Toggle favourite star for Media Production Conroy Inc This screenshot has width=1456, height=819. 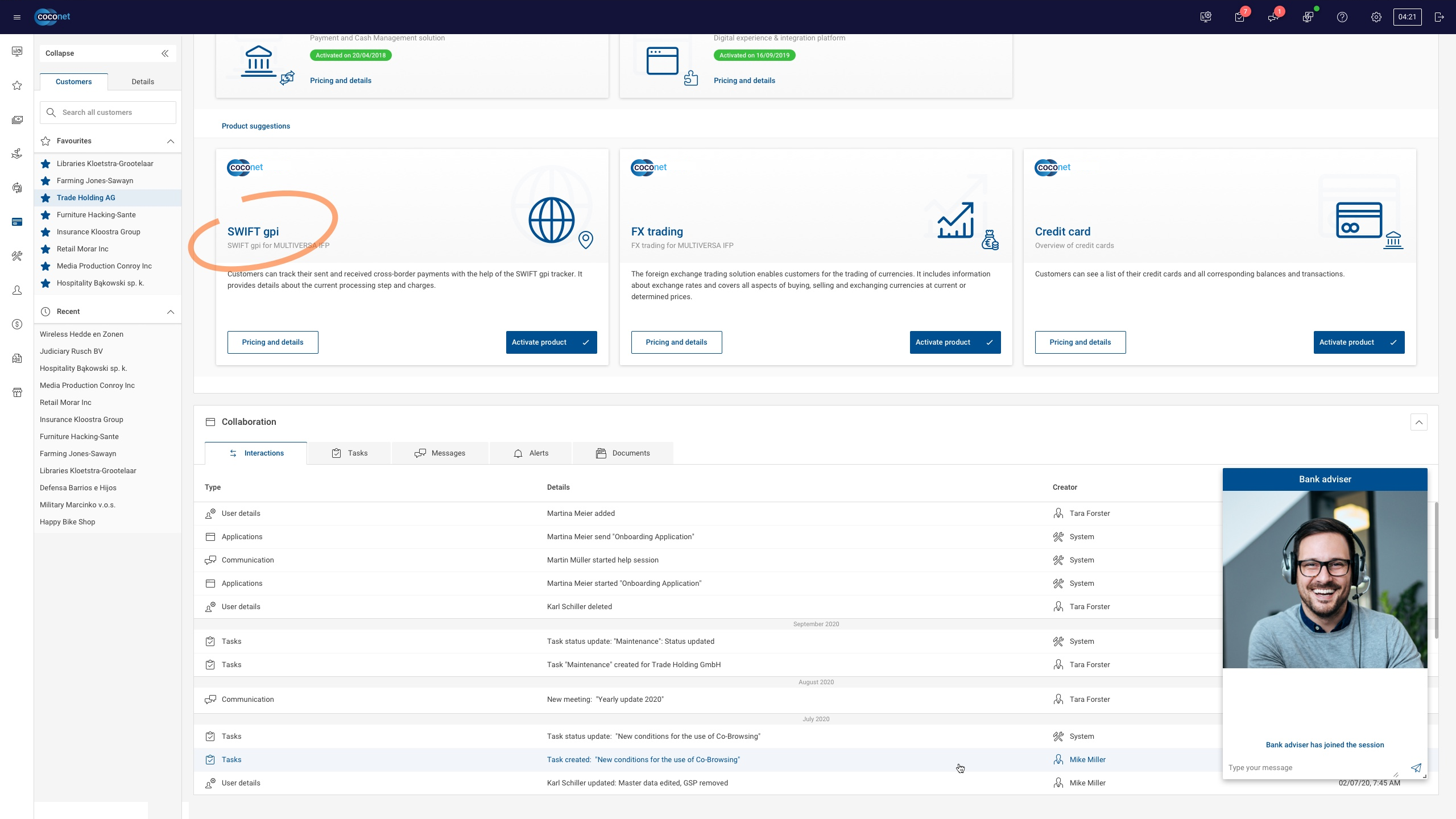(x=45, y=266)
